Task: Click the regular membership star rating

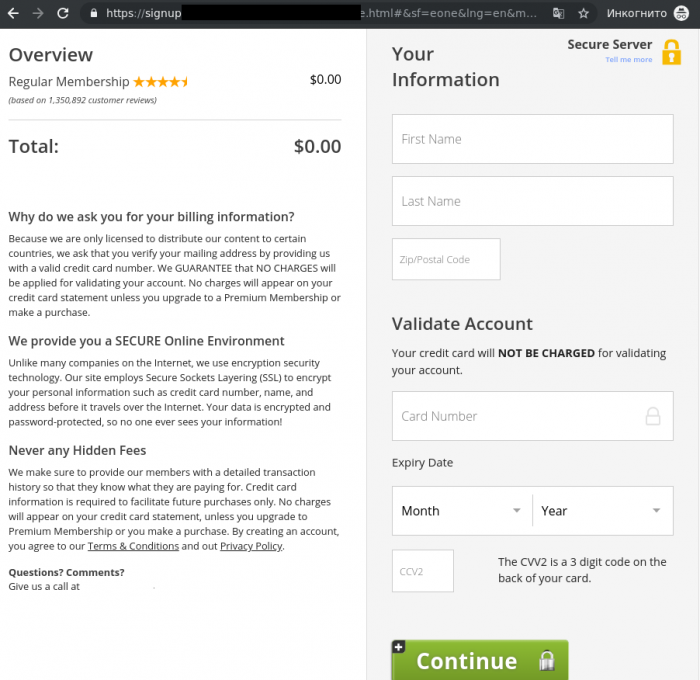Action: pyautogui.click(x=160, y=82)
